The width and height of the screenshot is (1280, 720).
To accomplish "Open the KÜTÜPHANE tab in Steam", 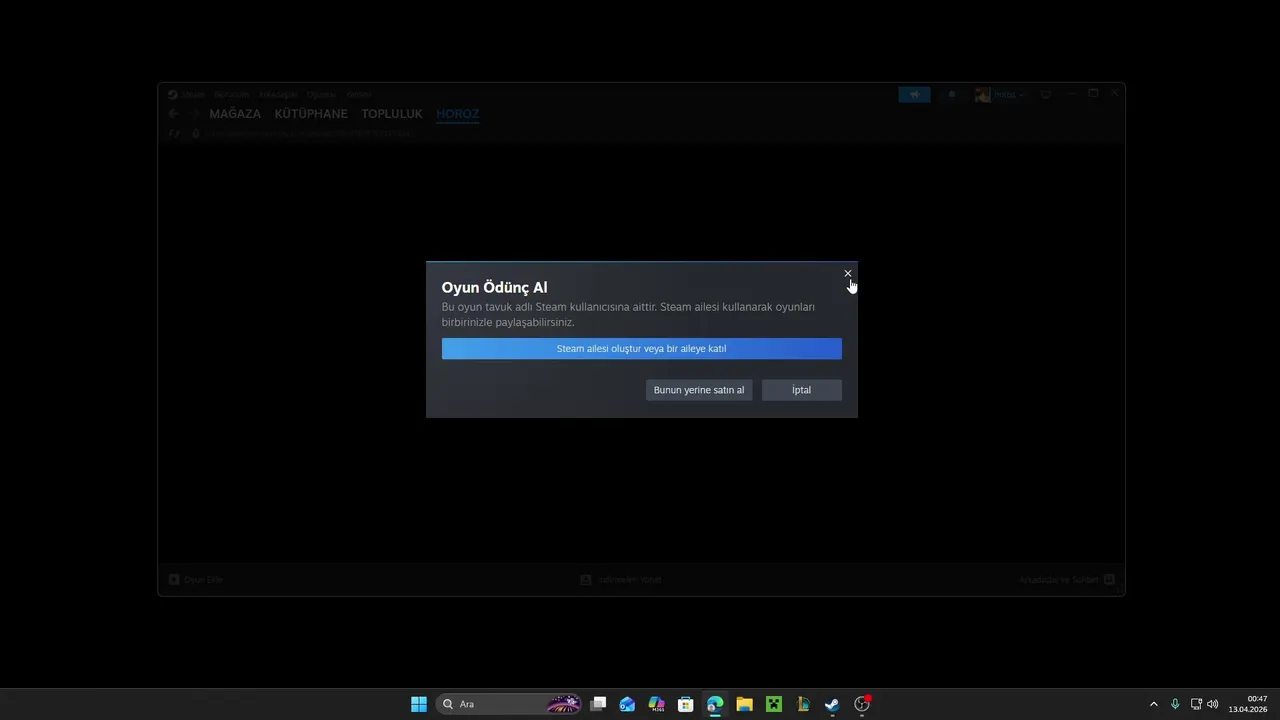I will (x=311, y=114).
